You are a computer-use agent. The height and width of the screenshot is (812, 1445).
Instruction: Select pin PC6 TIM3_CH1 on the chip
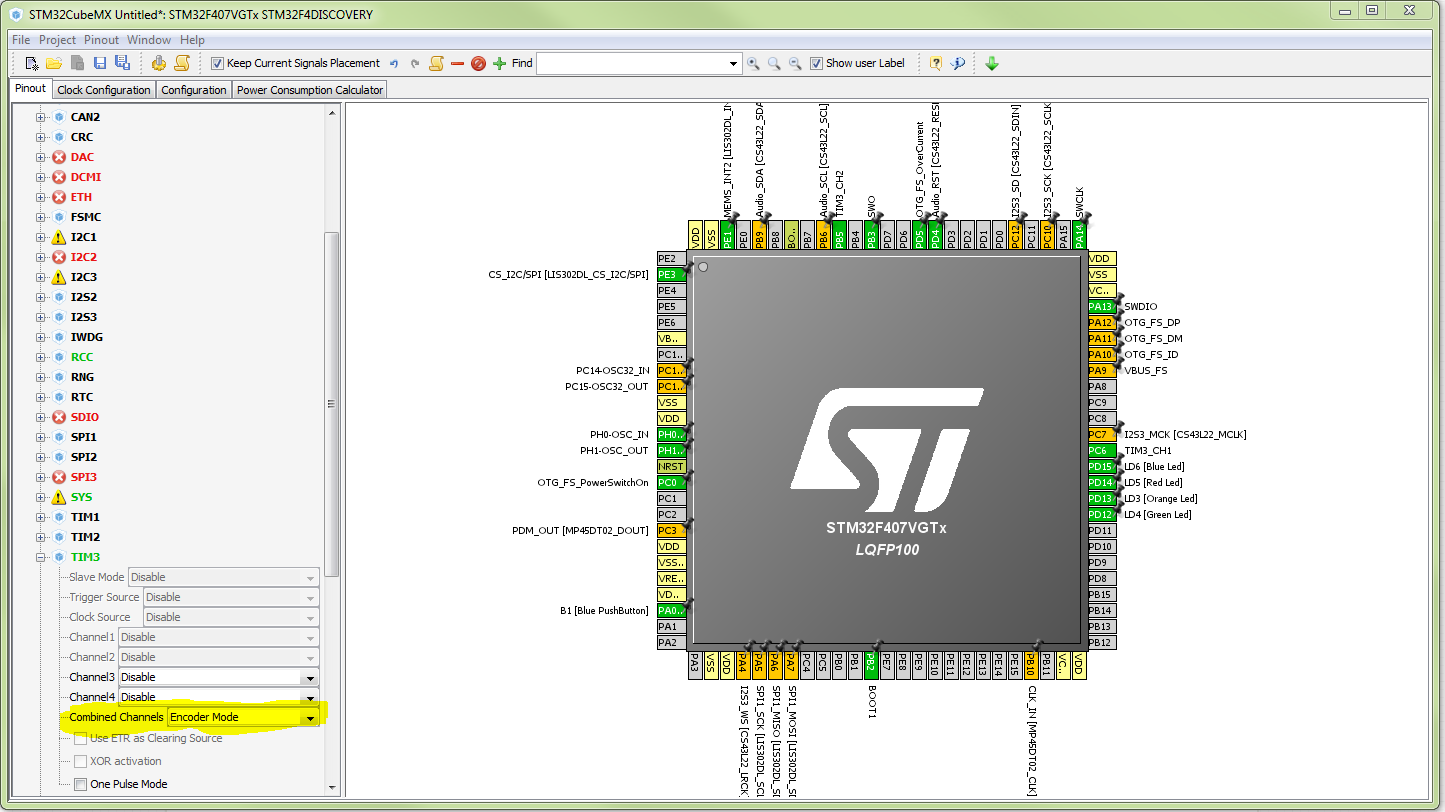pos(1101,451)
